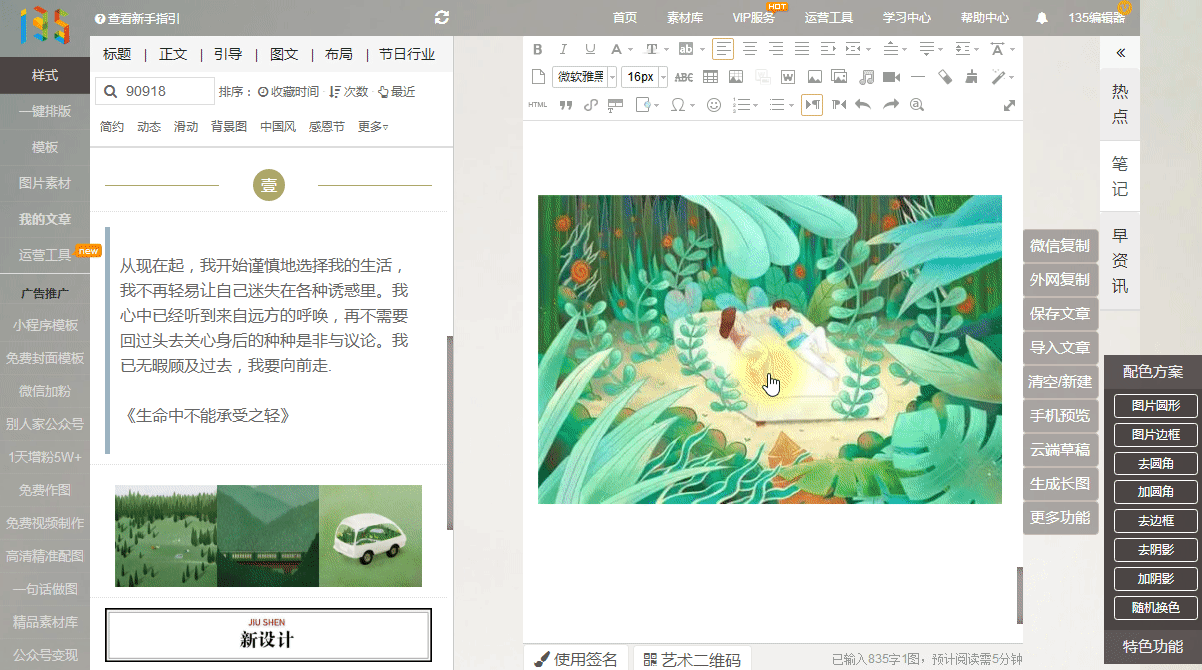This screenshot has height=670, width=1202.
Task: Sort styles by 次数
Action: click(x=349, y=92)
